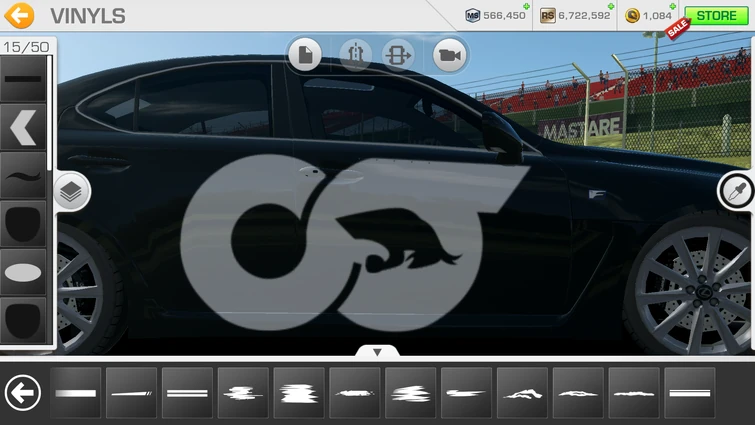Viewport: 755px width, 425px height.
Task: Choose the fourth scribbled stripe vinyl
Action: pos(243,393)
